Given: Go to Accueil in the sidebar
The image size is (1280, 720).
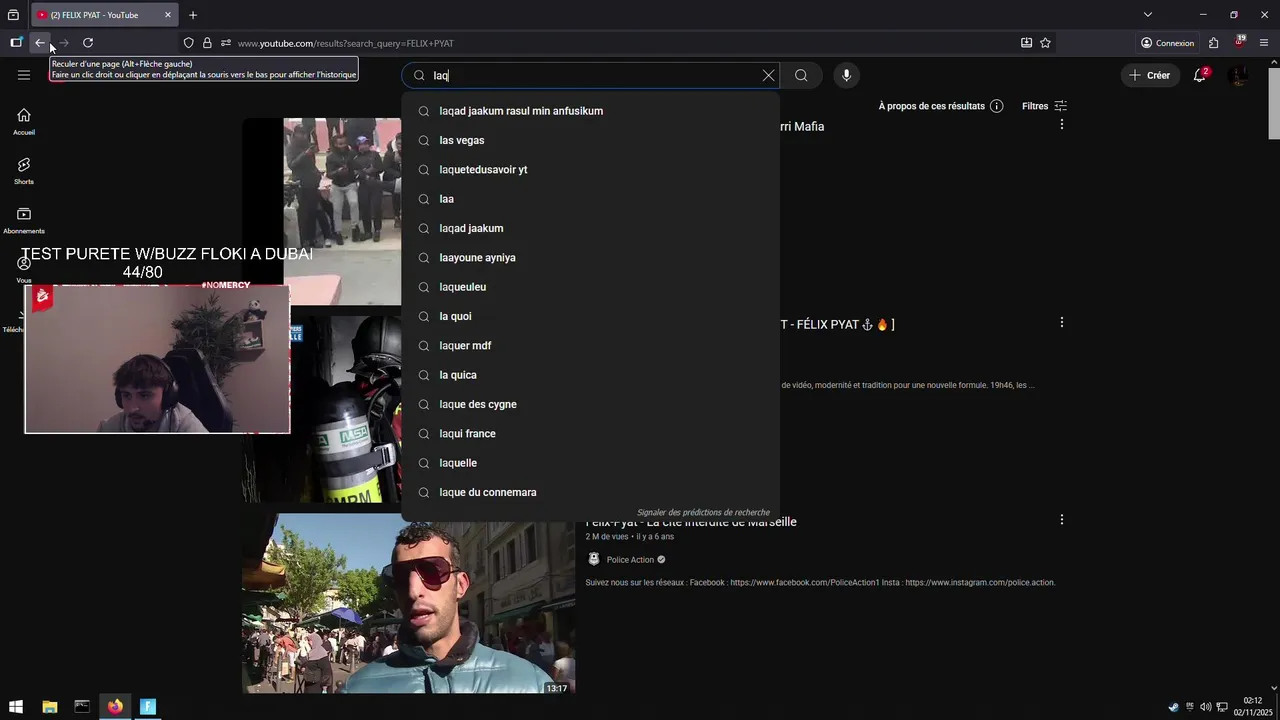Looking at the screenshot, I should click(x=24, y=121).
